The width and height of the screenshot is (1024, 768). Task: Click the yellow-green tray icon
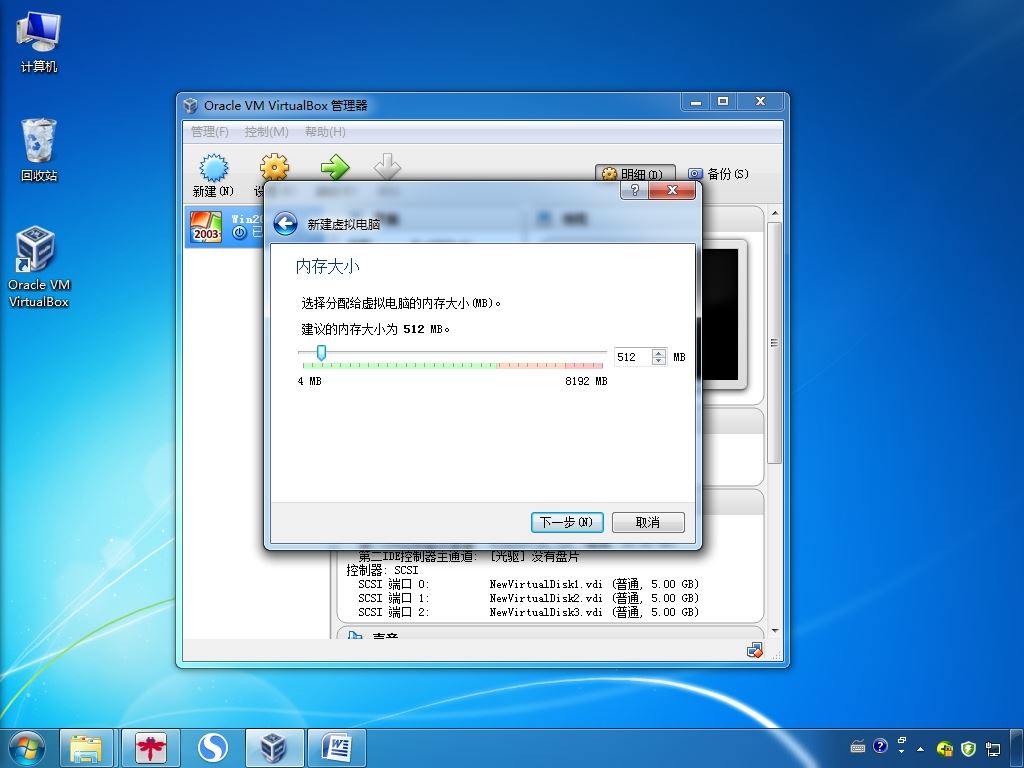click(944, 748)
